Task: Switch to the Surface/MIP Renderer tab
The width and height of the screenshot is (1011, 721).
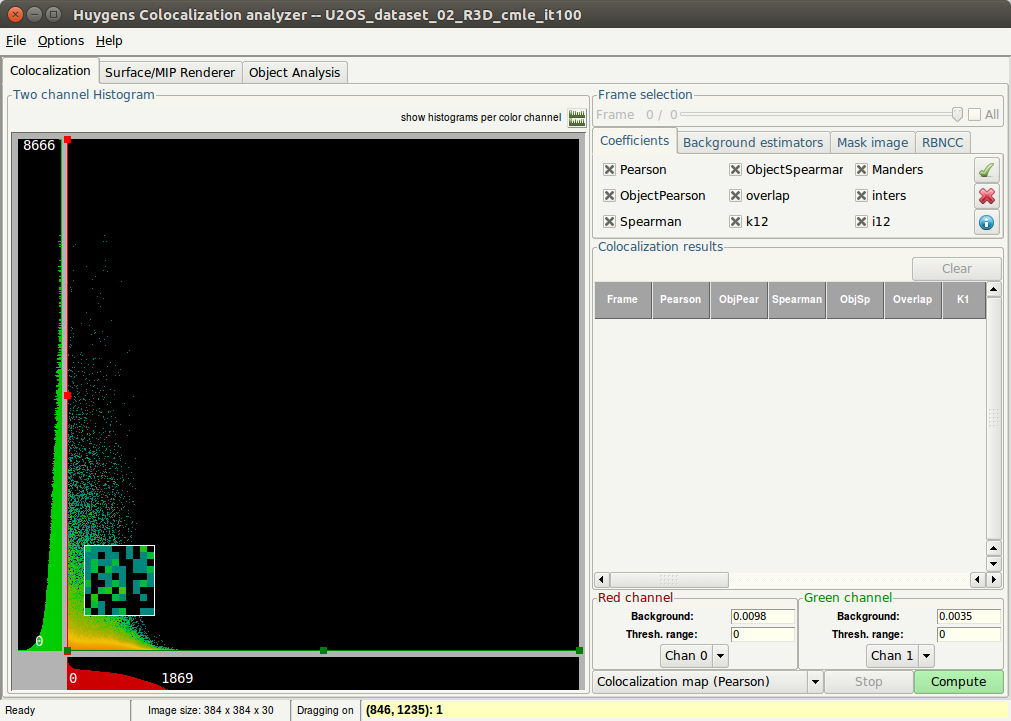Action: click(x=170, y=72)
